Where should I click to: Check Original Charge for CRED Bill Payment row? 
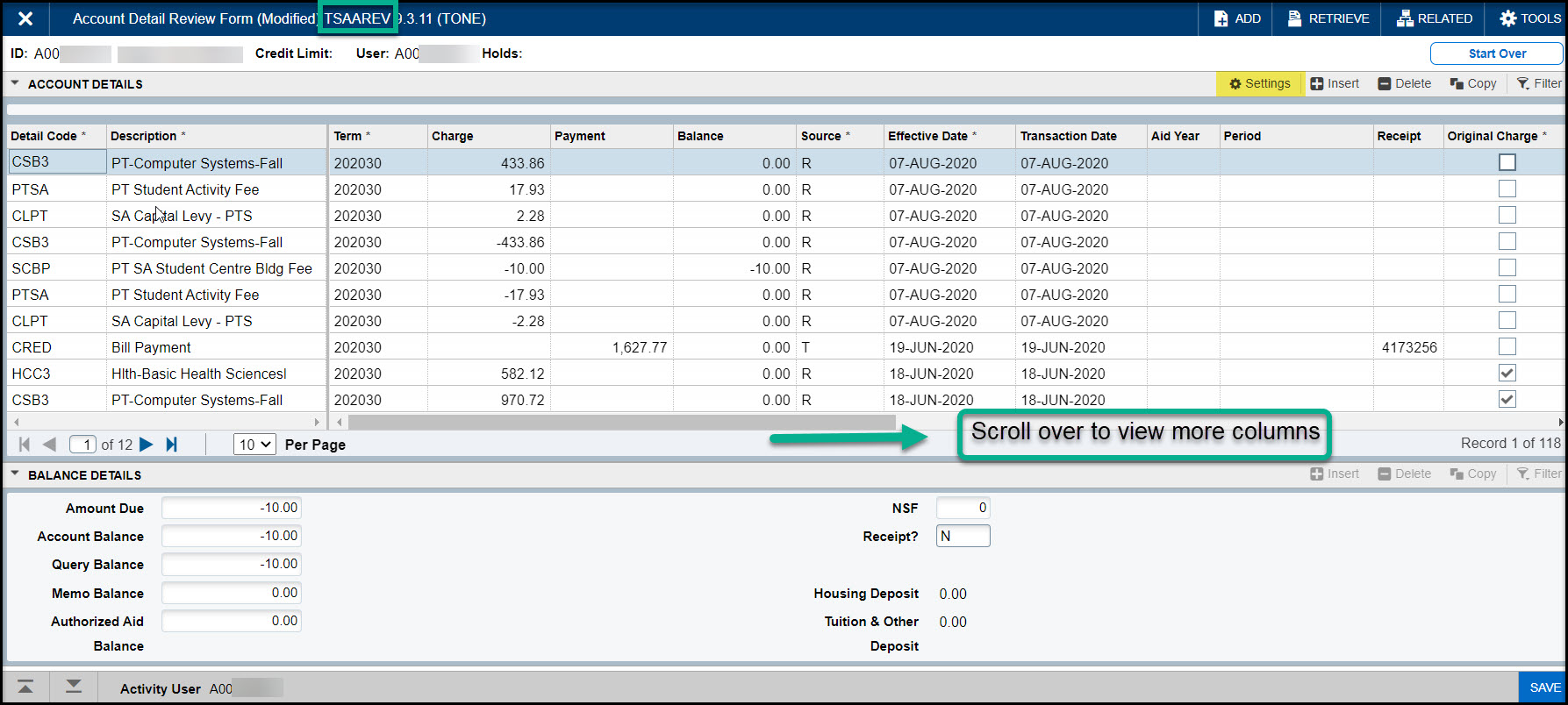pos(1507,346)
